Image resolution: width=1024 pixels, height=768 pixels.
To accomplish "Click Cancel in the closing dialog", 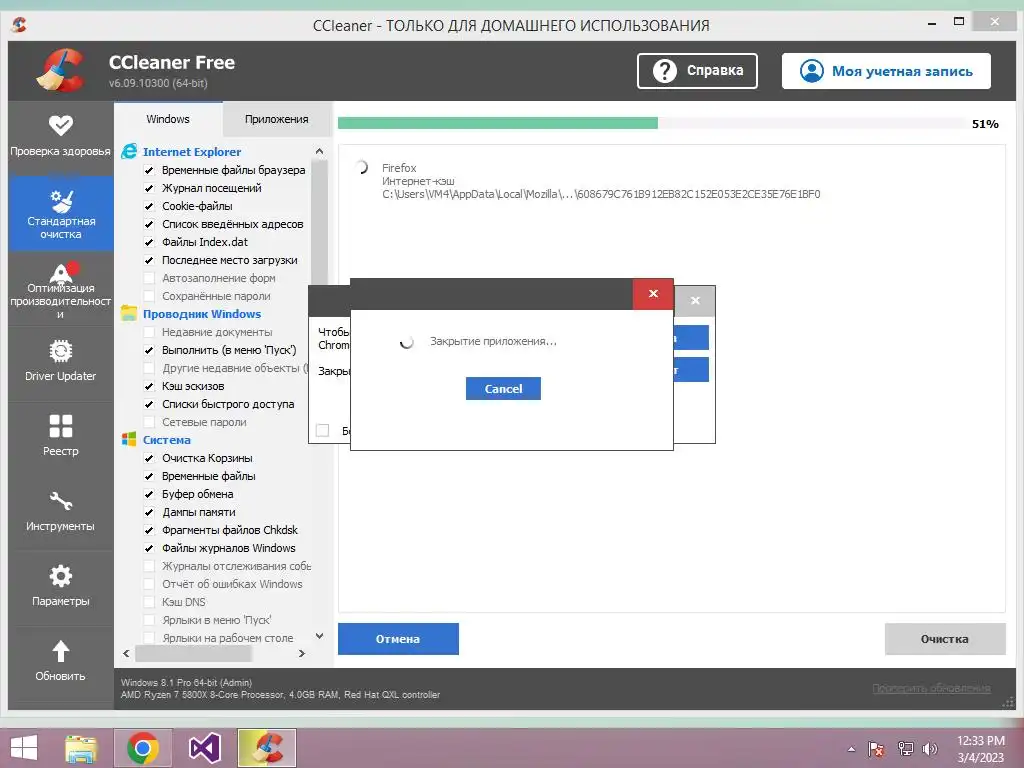I will (x=503, y=389).
